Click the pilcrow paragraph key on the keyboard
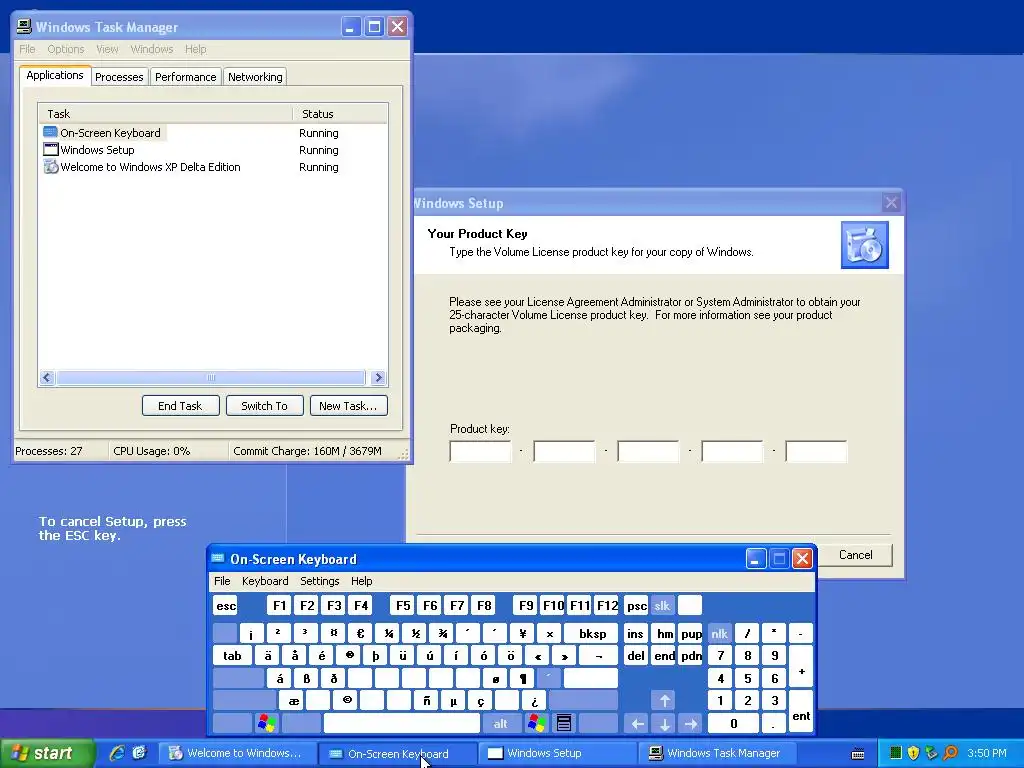This screenshot has height=768, width=1024. pos(522,679)
